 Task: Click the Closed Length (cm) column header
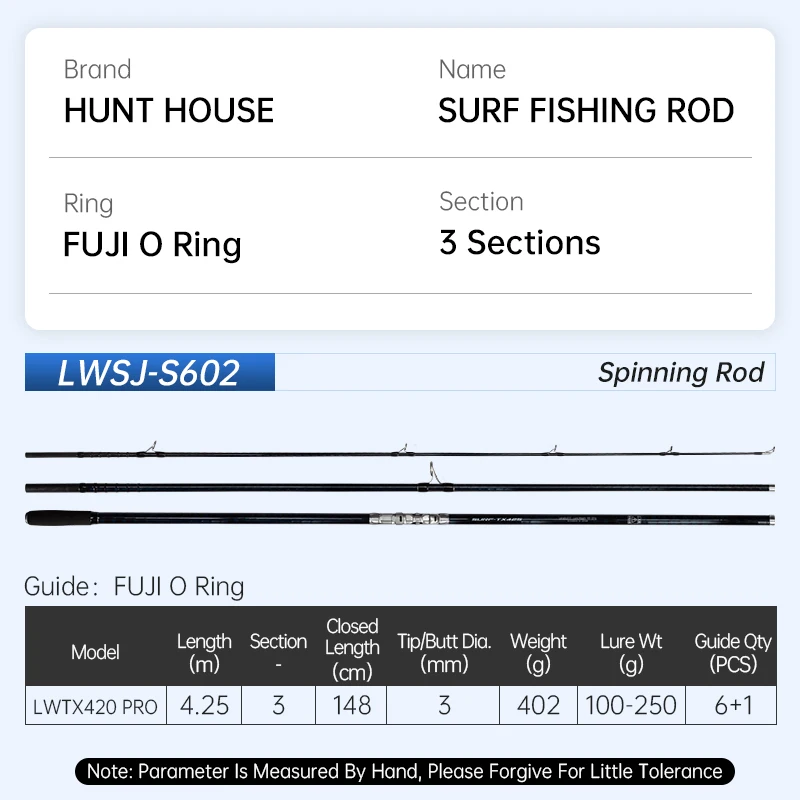(352, 651)
